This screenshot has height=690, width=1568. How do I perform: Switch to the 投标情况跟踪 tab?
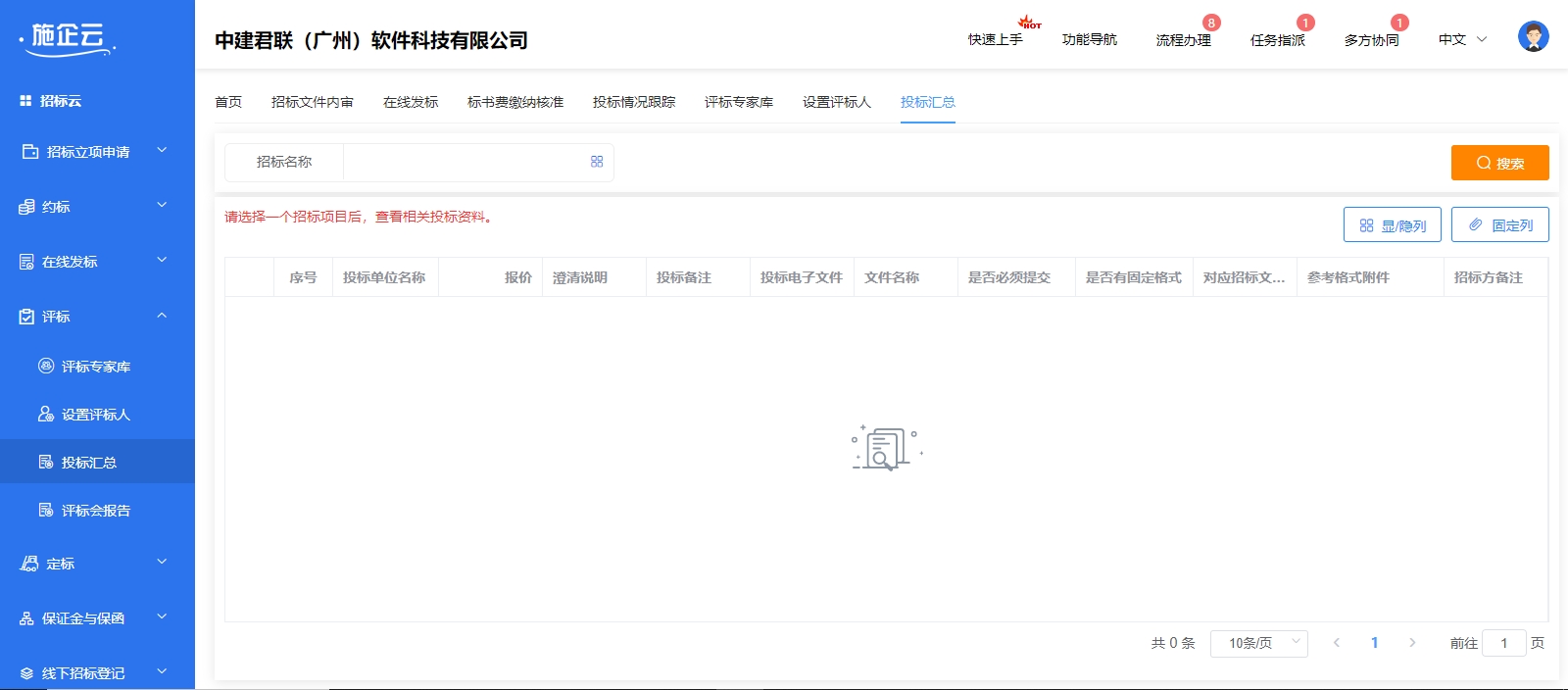coord(634,102)
